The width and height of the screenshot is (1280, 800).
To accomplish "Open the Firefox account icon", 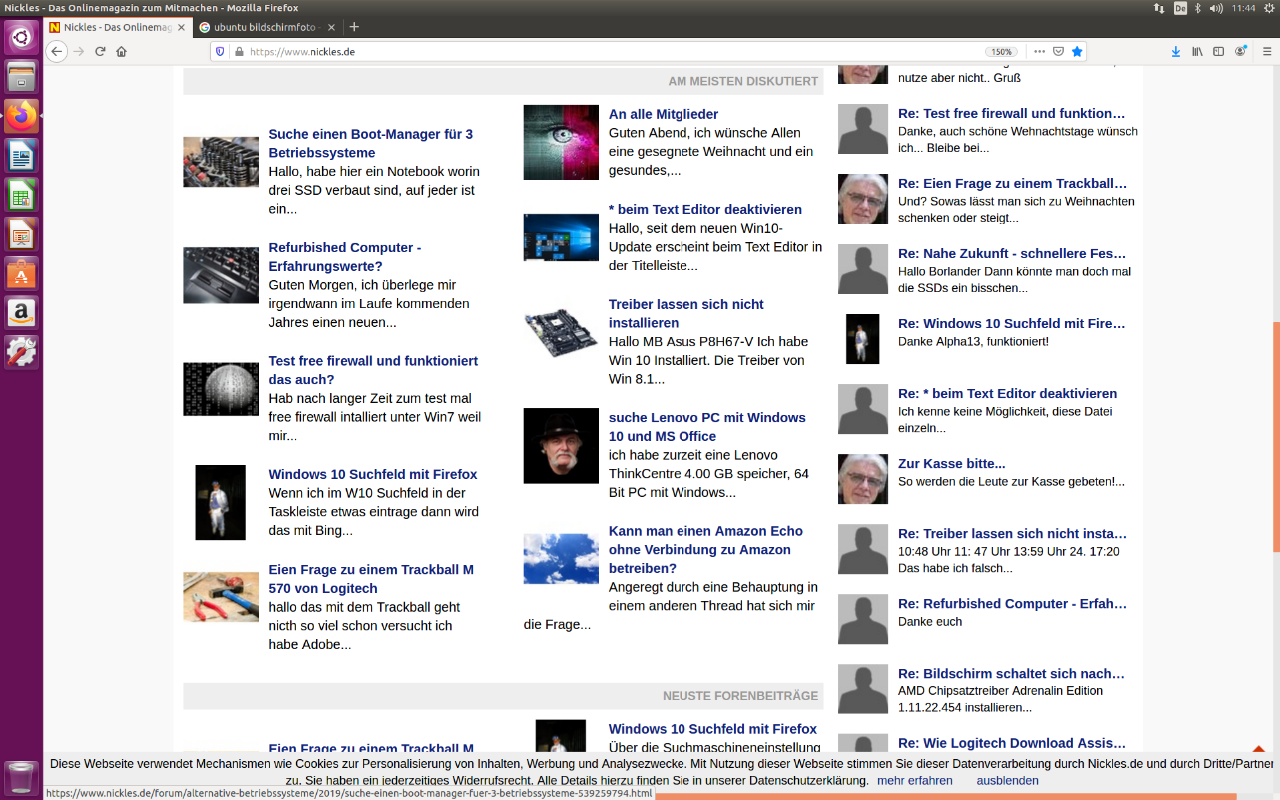I will pyautogui.click(x=1241, y=51).
